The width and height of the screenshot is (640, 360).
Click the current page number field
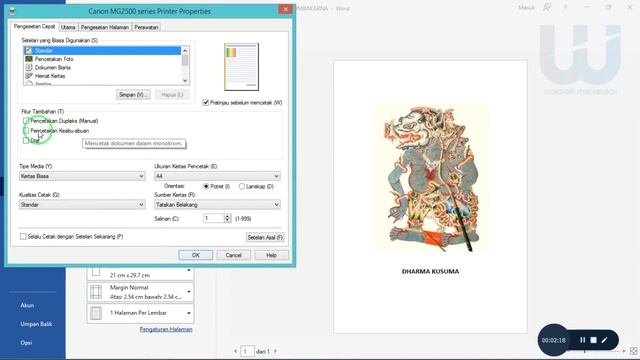click(x=247, y=351)
